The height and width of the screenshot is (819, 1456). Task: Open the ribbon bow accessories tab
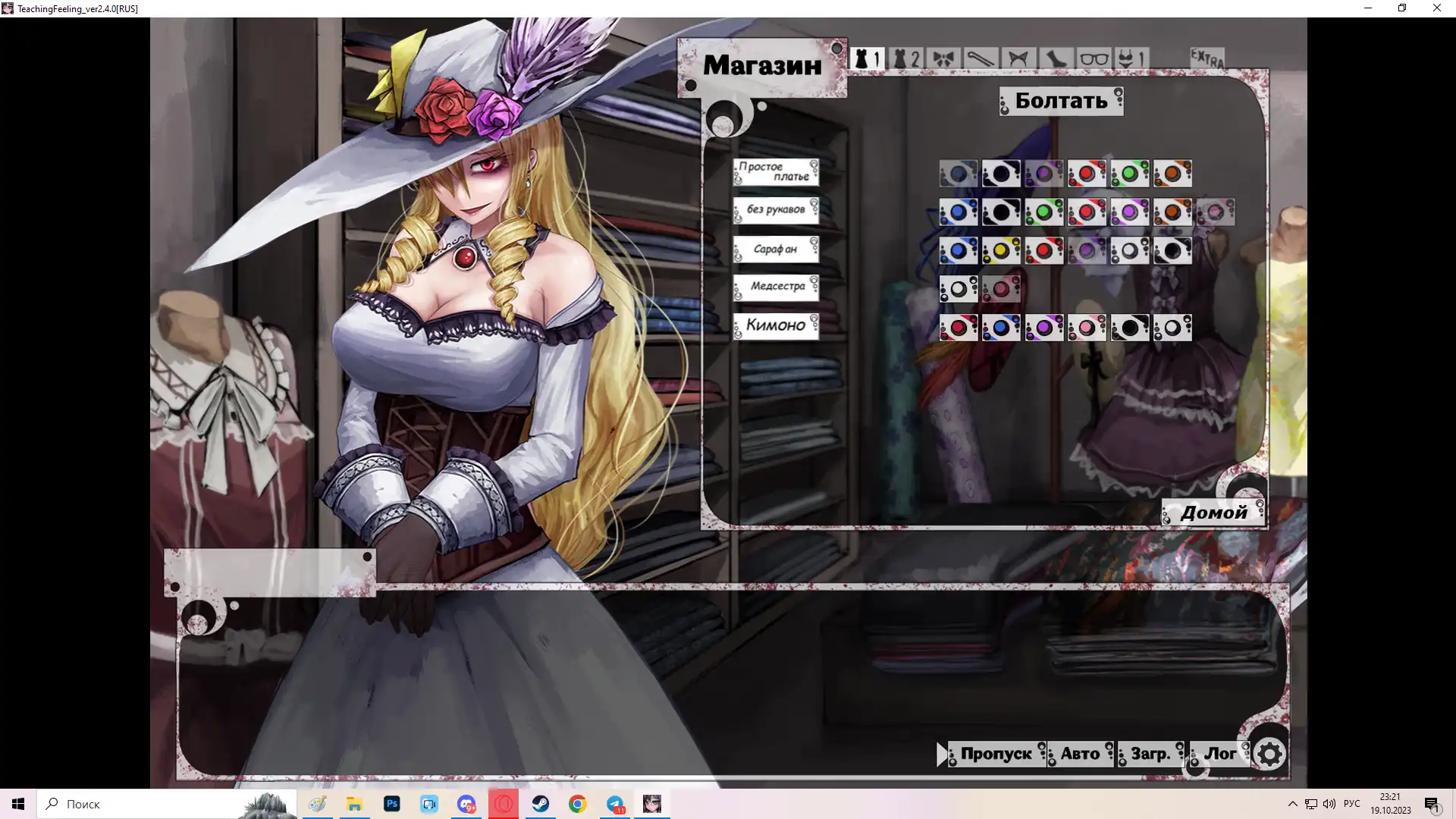coord(943,58)
